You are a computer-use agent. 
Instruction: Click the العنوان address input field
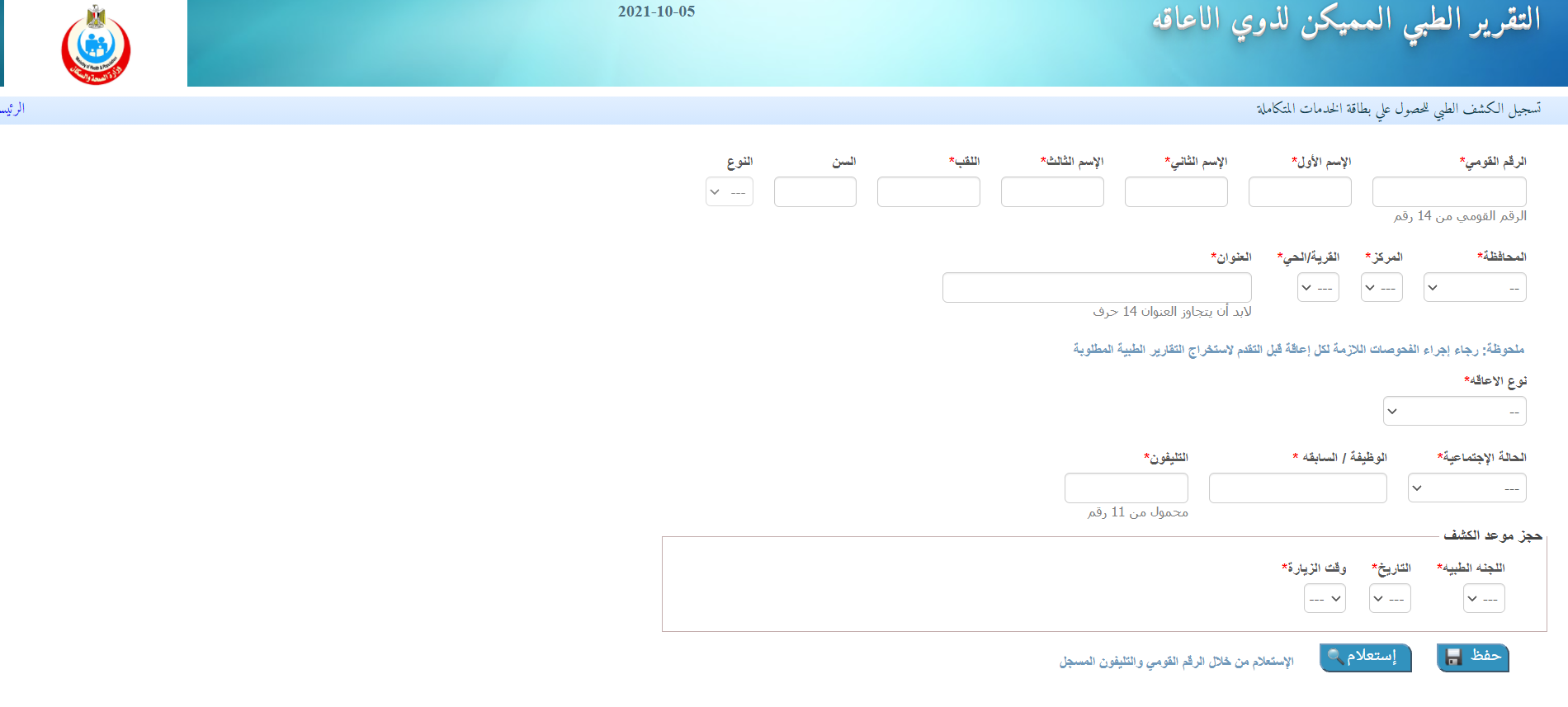tap(1097, 287)
